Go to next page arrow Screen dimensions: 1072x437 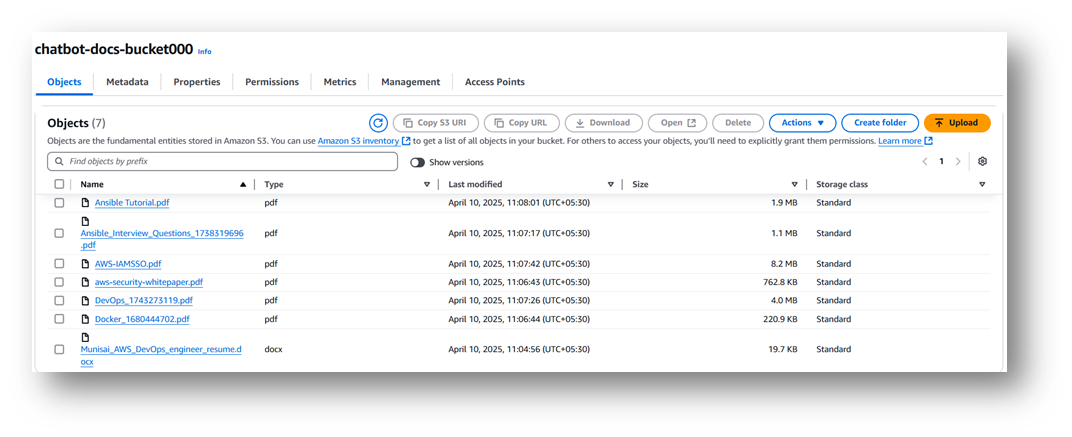coord(958,161)
